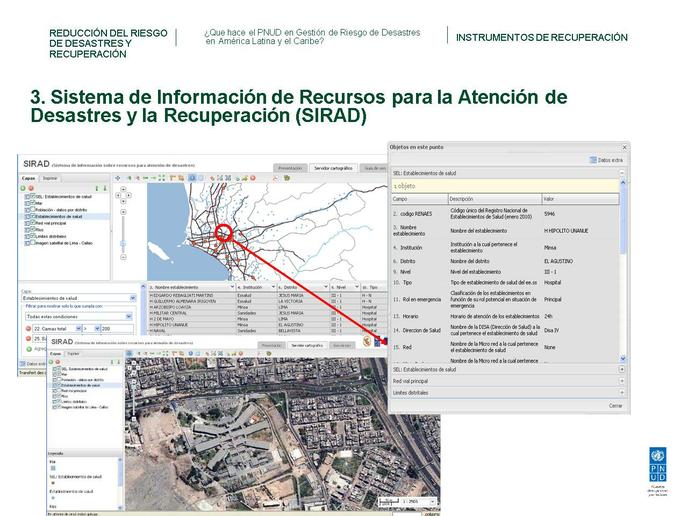Viewport: 688px width, 516px height.
Task: Click 'Cerrar' button in popup
Action: pos(616,405)
